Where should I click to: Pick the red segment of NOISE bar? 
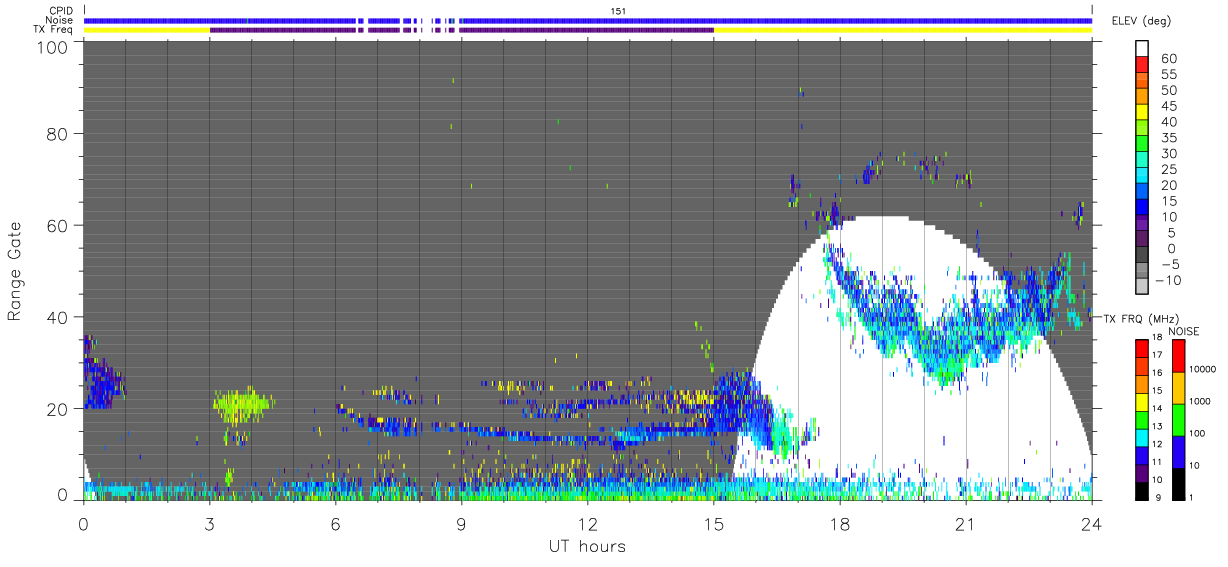(1179, 355)
